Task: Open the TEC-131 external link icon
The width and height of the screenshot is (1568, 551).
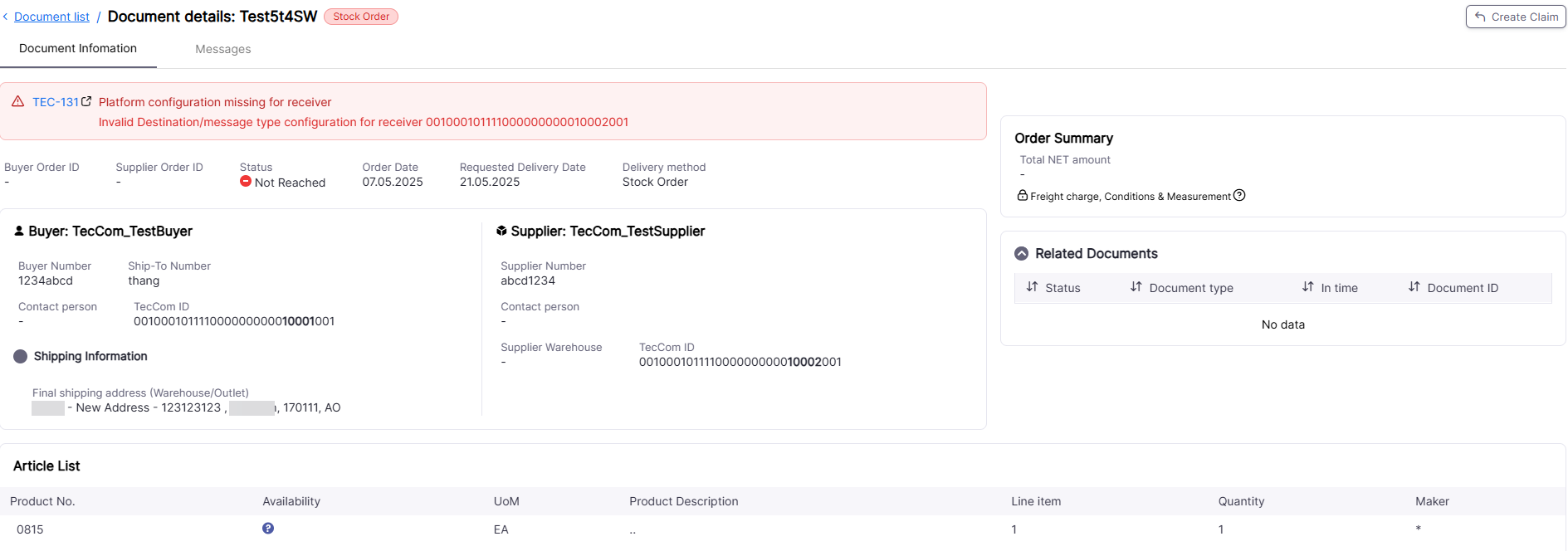Action: point(86,101)
